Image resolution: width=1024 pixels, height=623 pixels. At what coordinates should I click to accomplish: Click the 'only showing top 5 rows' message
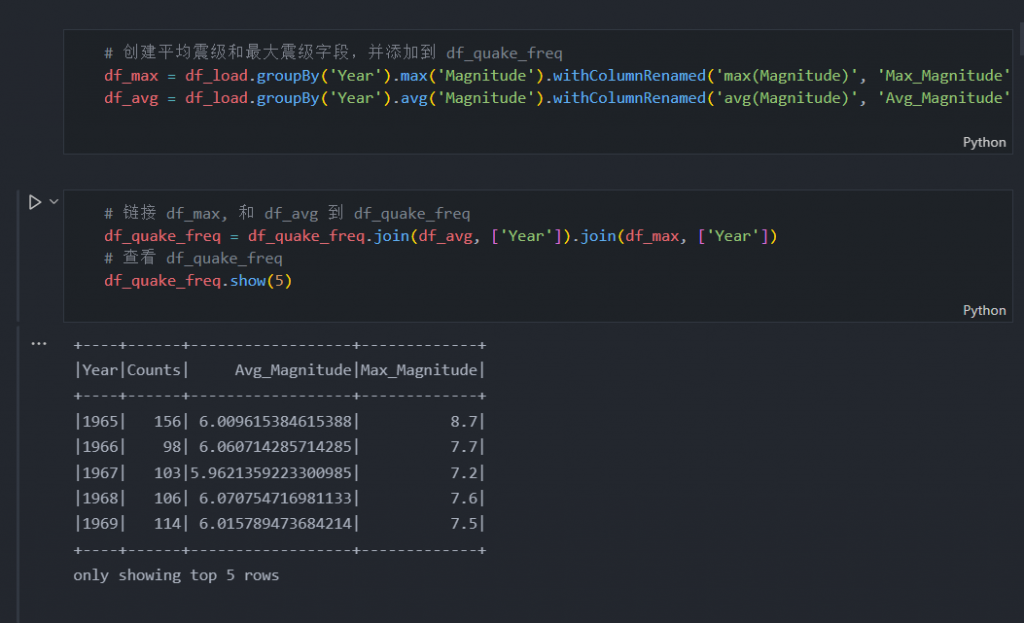(176, 575)
